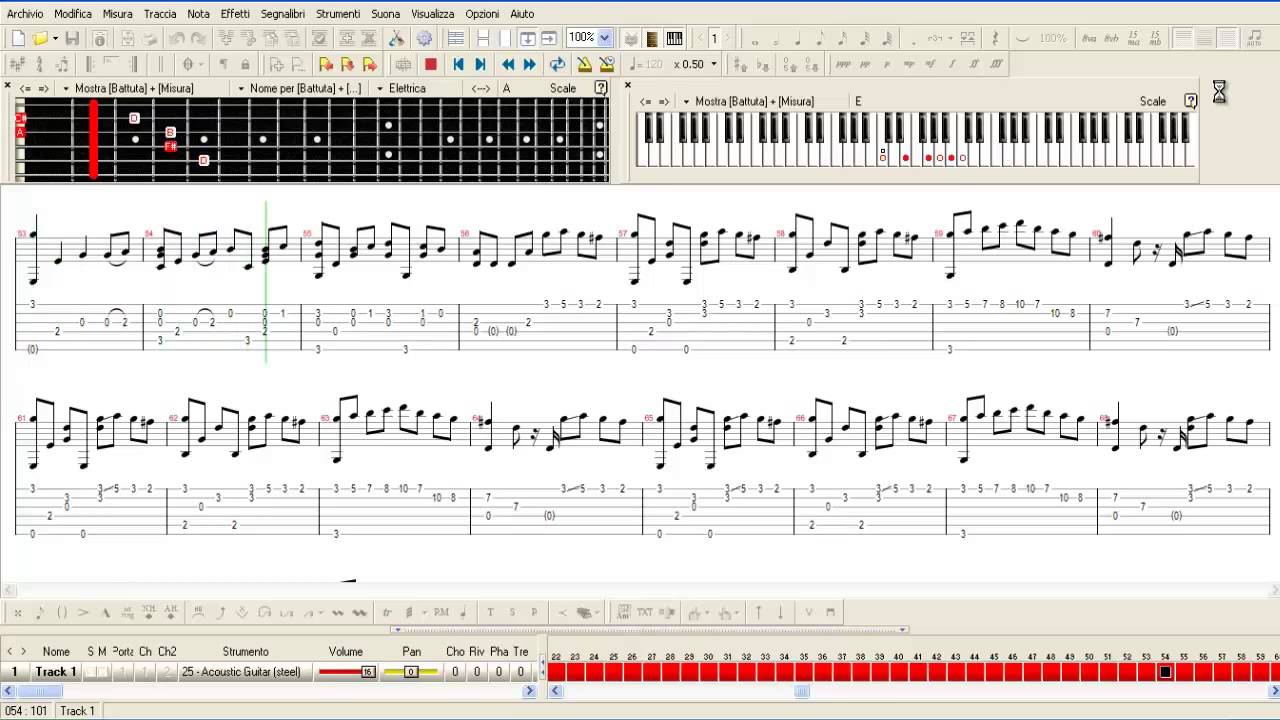Toggle Mute checkbox for Track 1
This screenshot has height=720, width=1280.
click(x=103, y=672)
